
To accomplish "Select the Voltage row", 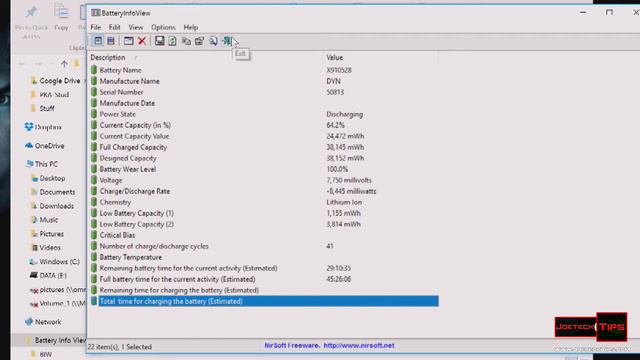I will pyautogui.click(x=264, y=180).
